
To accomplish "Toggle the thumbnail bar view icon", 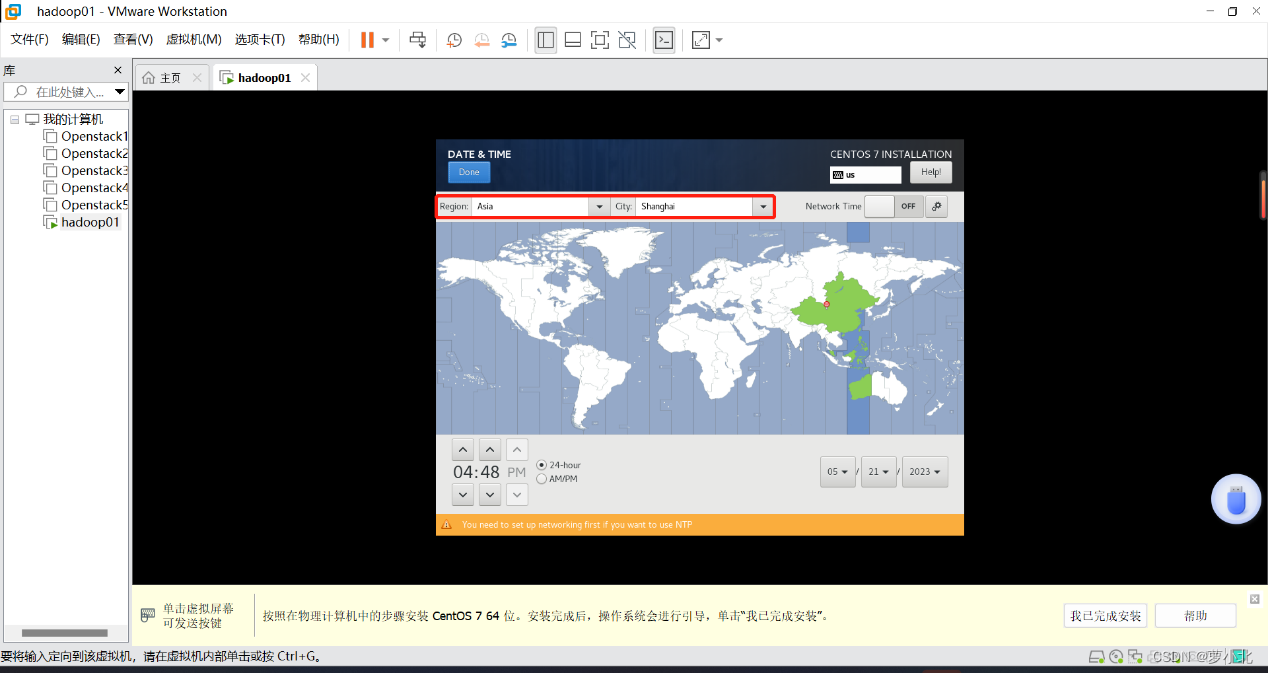I will coord(573,40).
